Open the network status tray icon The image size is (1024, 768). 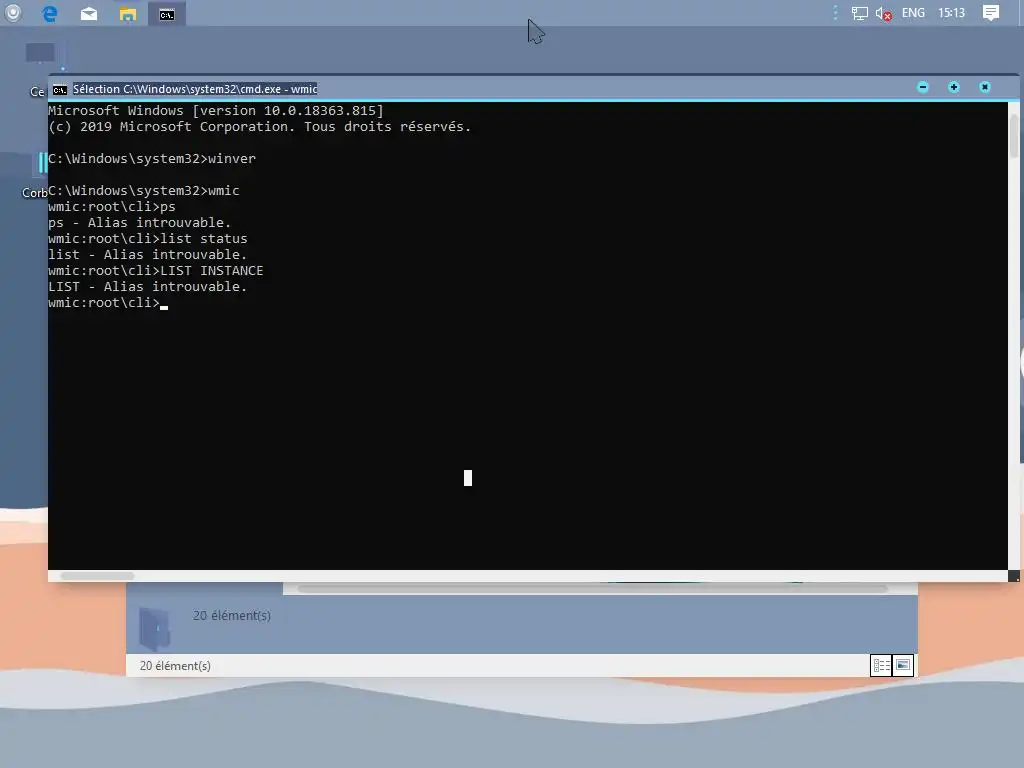pos(859,13)
